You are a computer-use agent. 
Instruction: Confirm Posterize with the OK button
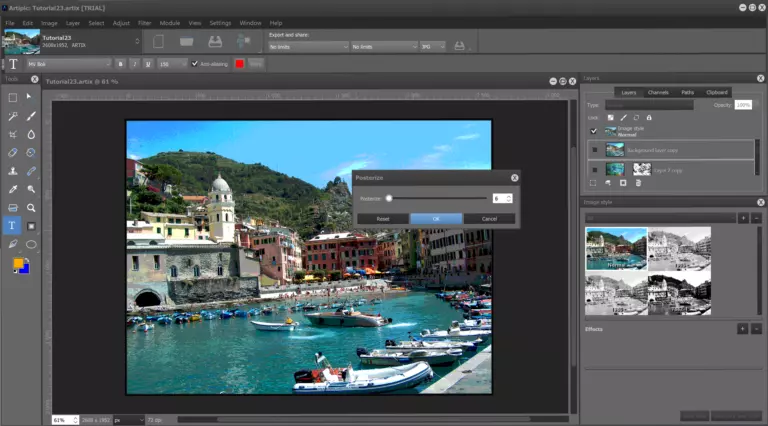[436, 218]
